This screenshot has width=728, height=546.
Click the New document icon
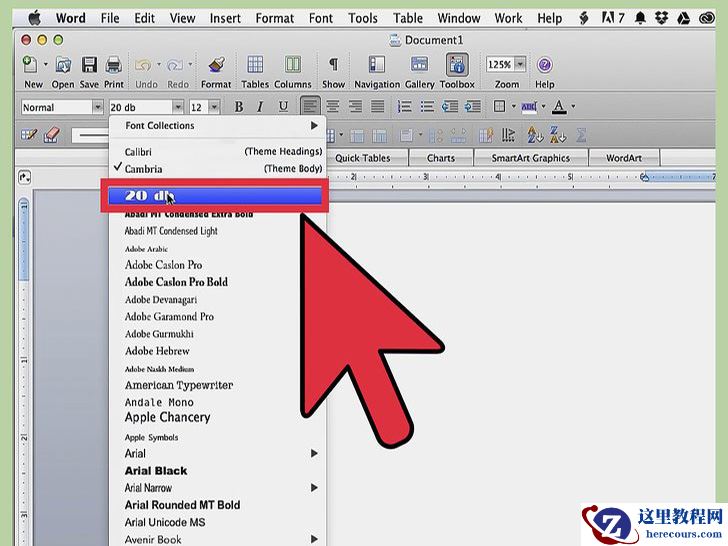pos(30,65)
